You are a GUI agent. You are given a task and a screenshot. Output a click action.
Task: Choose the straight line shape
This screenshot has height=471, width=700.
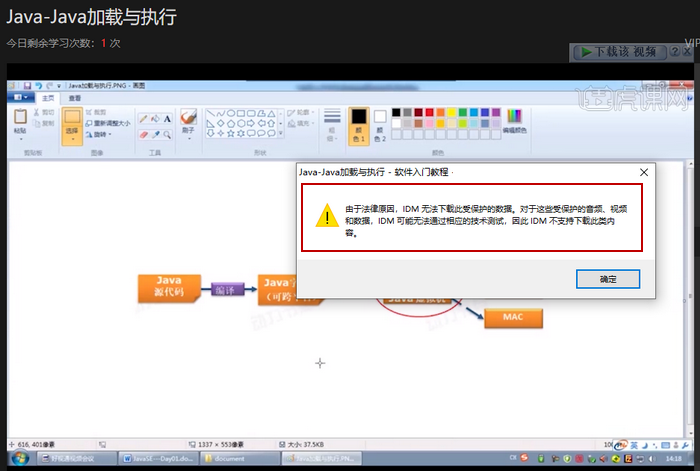(x=210, y=113)
